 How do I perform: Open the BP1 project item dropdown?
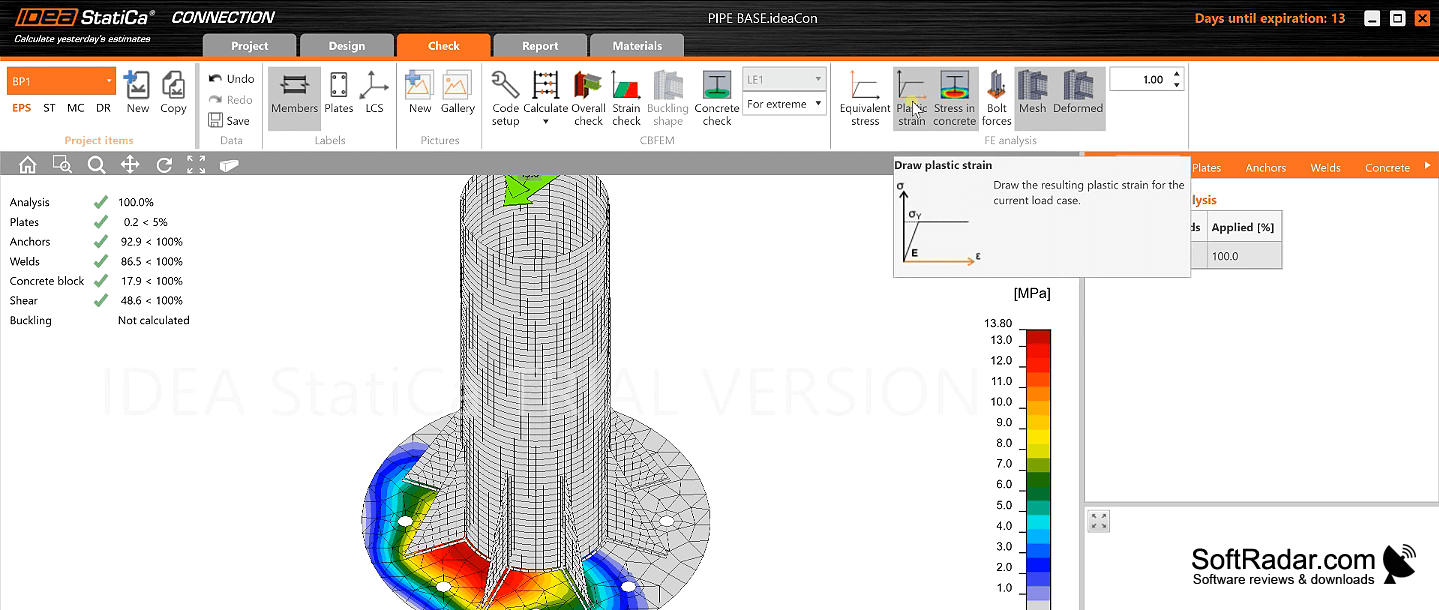[62, 81]
